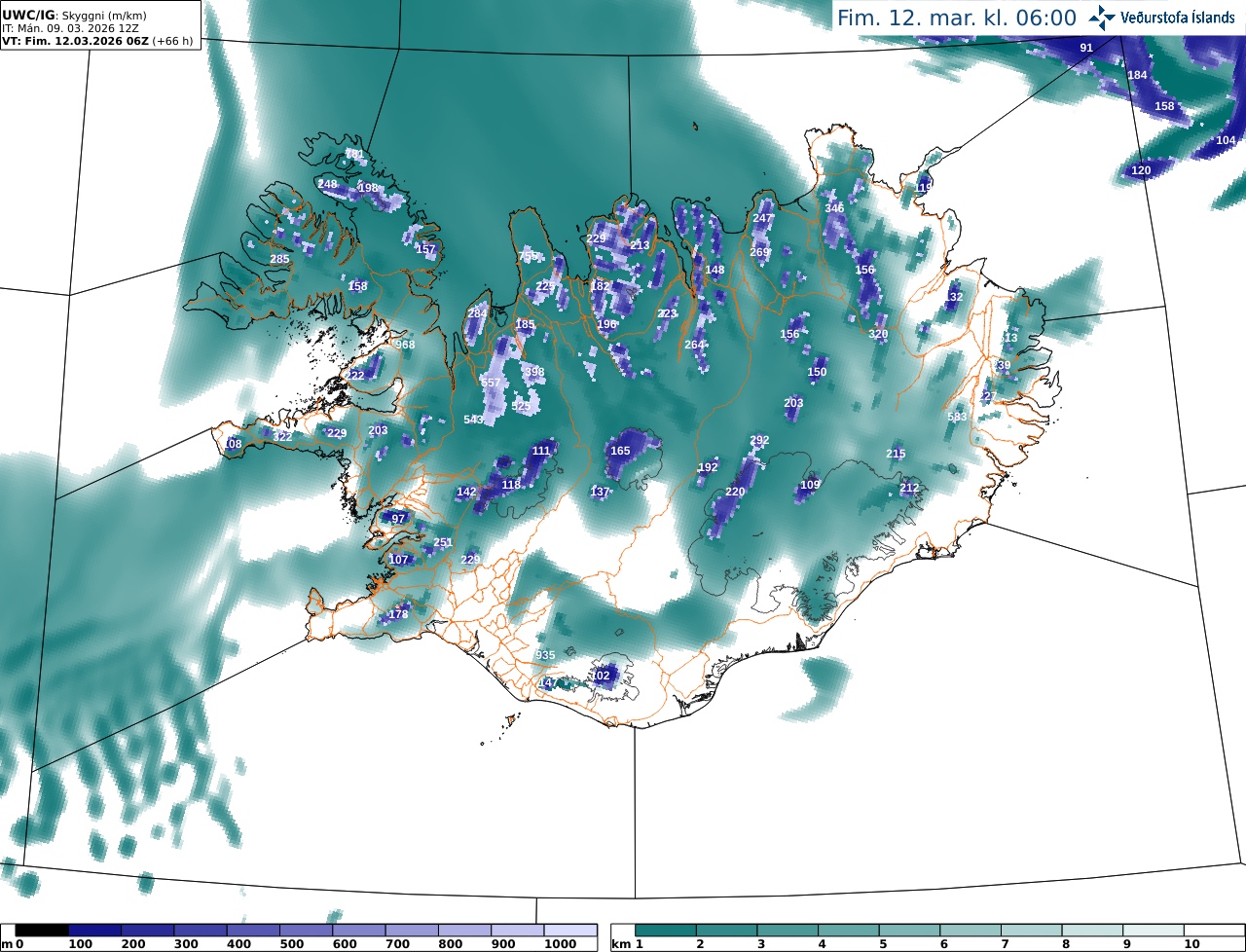Click the visibility value 120 offshore northeast
This screenshot has height=952, width=1246.
point(1141,170)
